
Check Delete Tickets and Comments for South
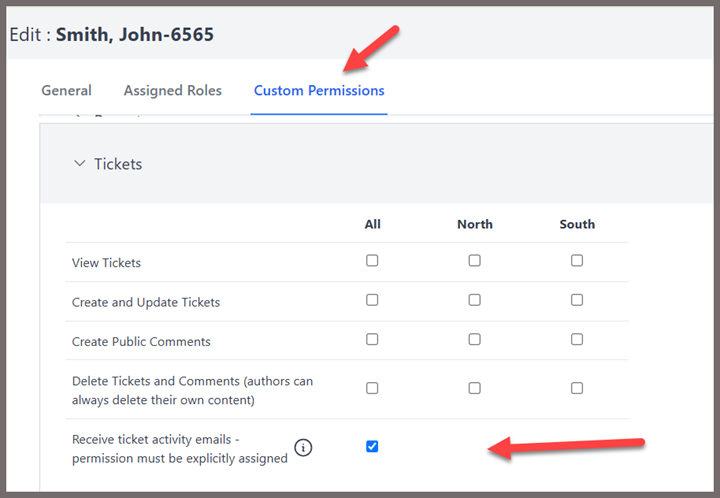(x=577, y=388)
